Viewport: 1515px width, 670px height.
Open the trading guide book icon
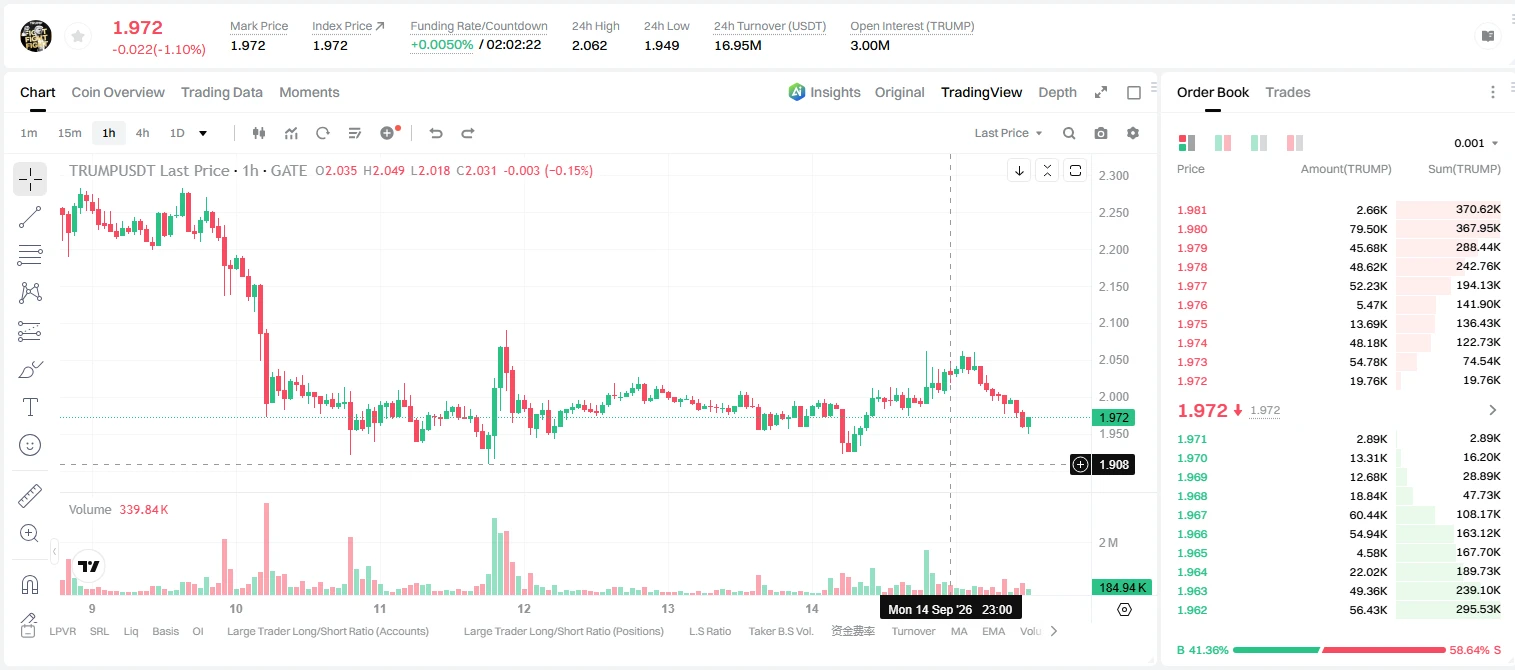[x=1488, y=36]
